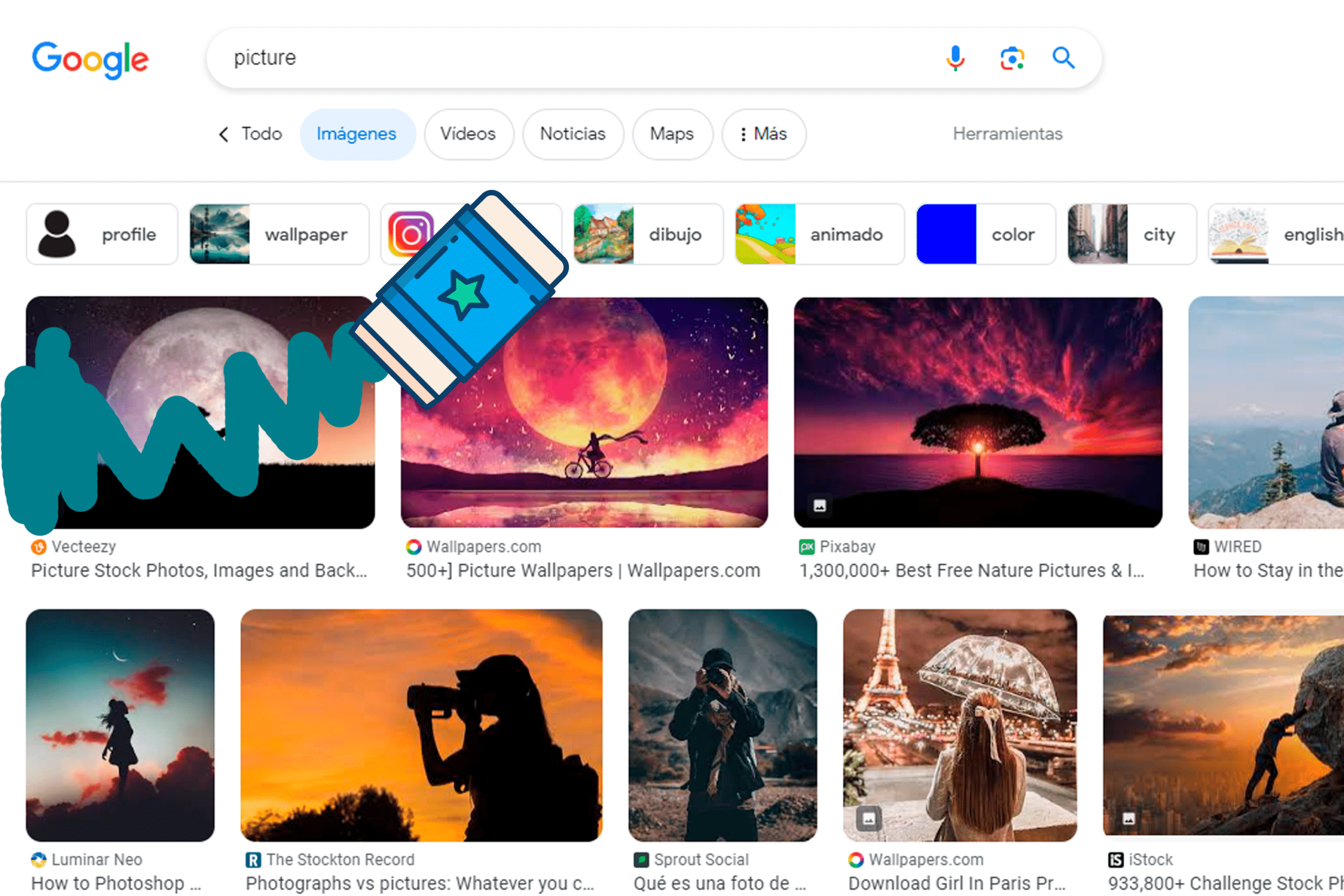
Task: Click the Pixabay favicon
Action: (807, 547)
